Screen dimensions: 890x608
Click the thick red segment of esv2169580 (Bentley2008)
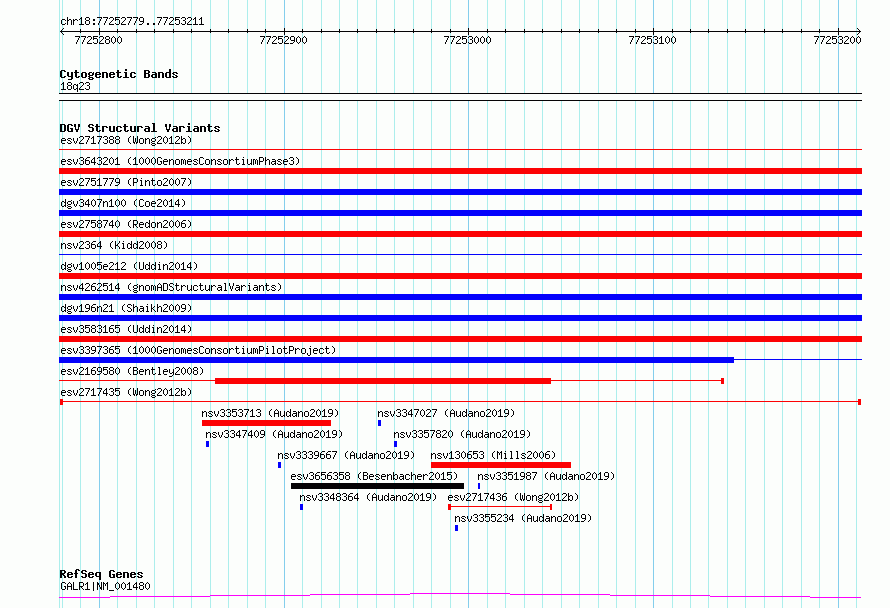pyautogui.click(x=383, y=381)
